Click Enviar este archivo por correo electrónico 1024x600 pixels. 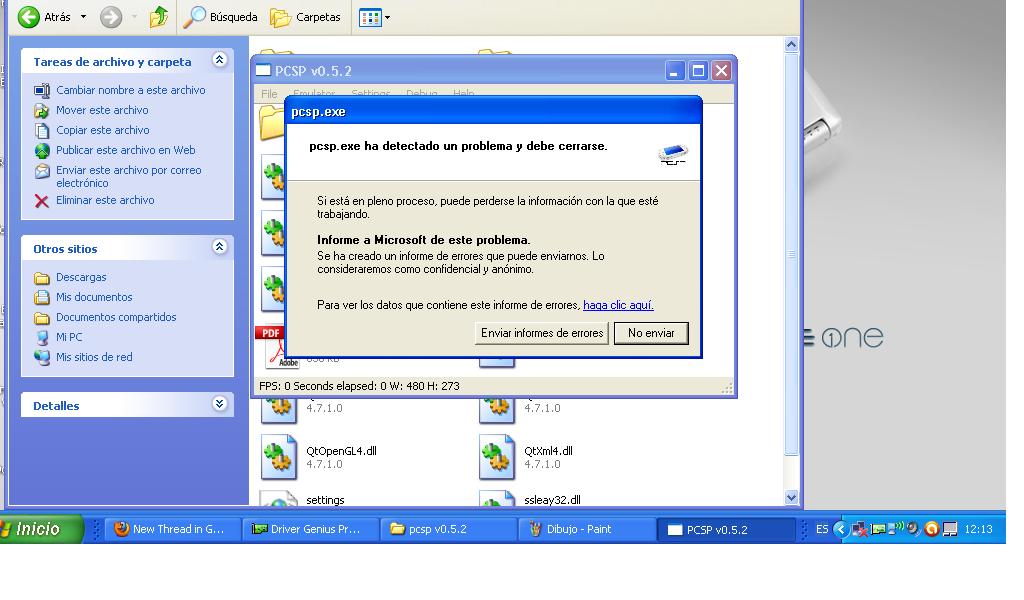[x=129, y=176]
